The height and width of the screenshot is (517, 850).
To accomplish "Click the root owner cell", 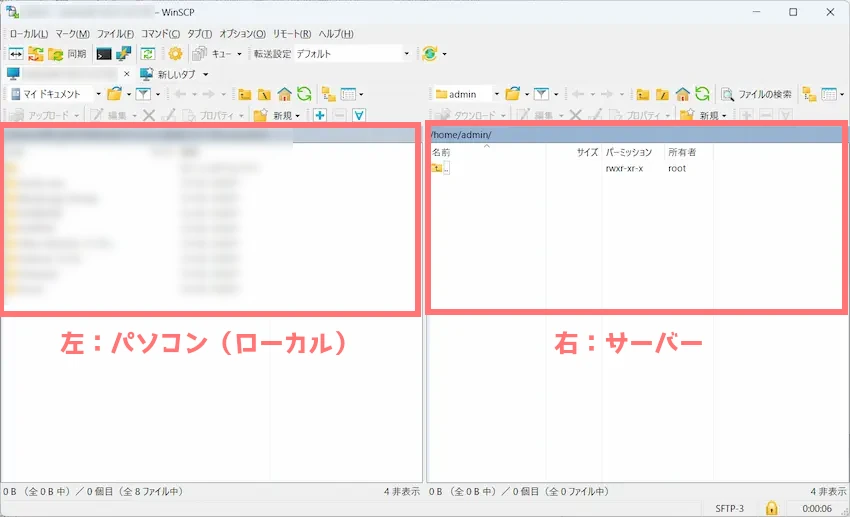I will (677, 169).
